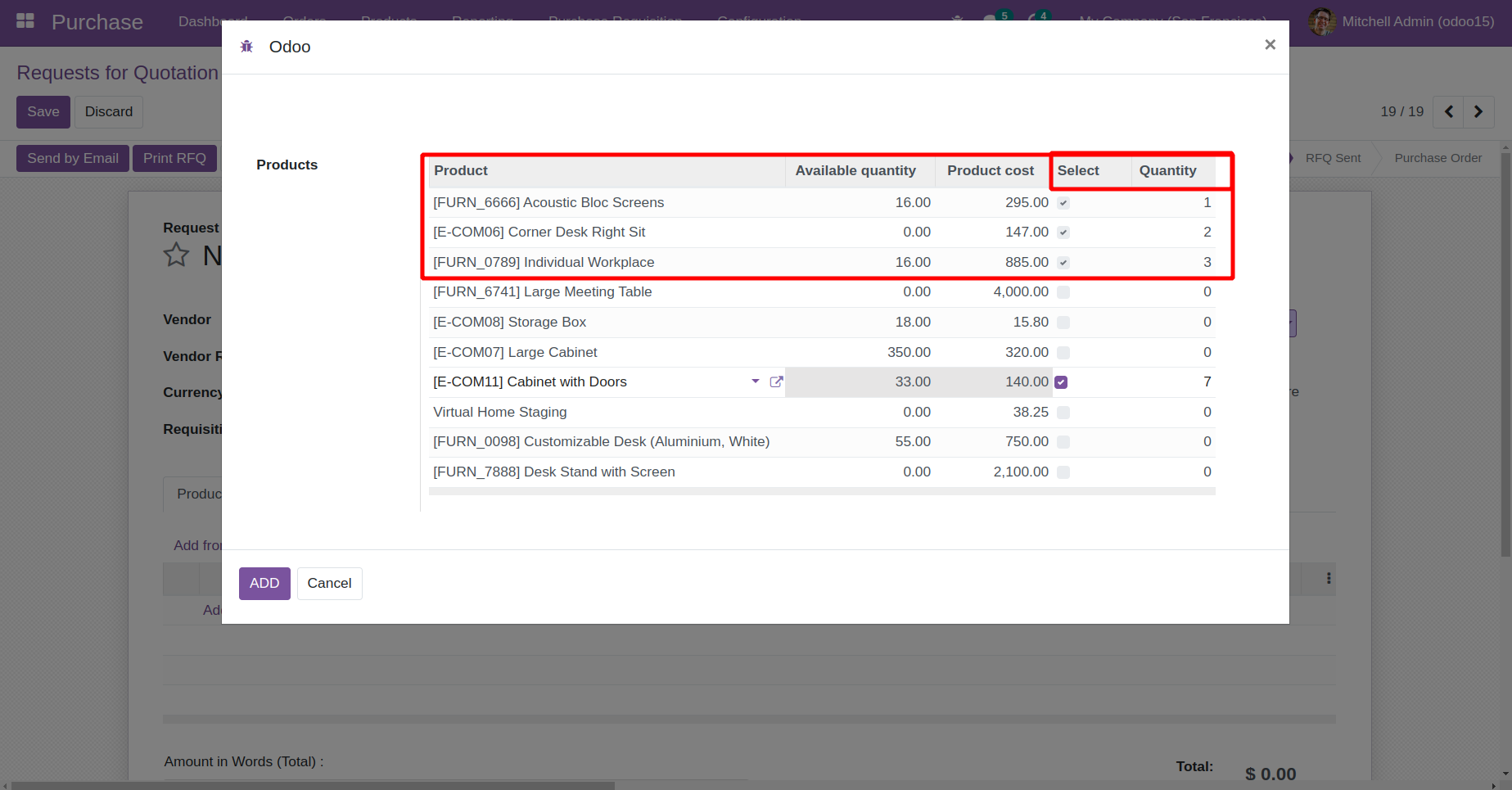Select the RFQ Sent status stage
This screenshot has width=1512, height=790.
pyautogui.click(x=1333, y=158)
